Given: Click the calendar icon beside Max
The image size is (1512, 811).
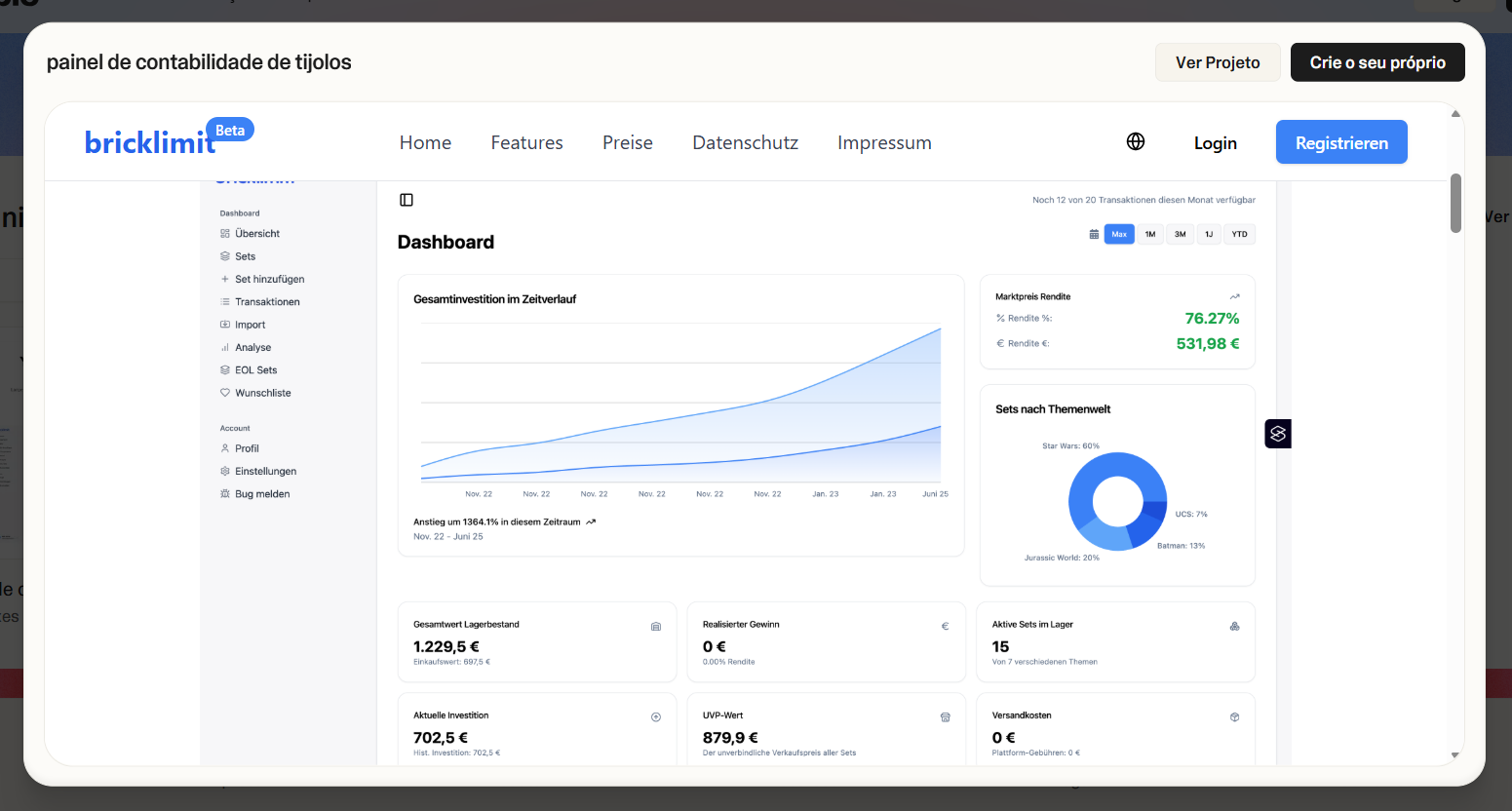Looking at the screenshot, I should tap(1094, 234).
